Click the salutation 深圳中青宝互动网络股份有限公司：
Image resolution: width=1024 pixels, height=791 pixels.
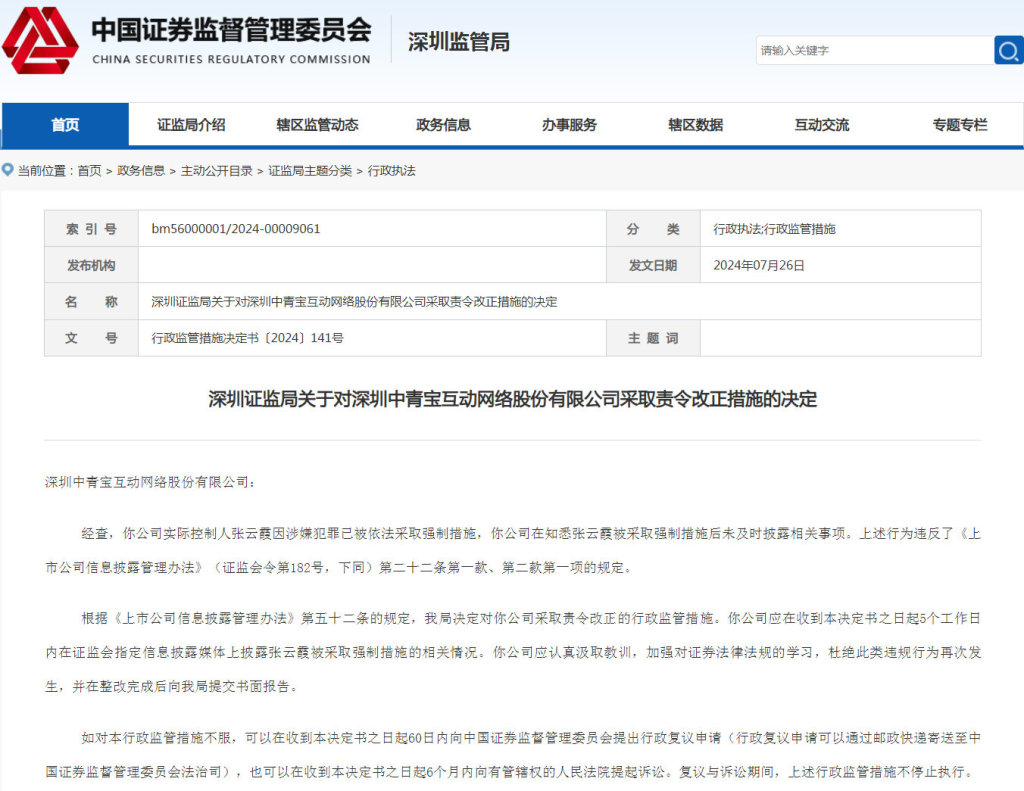click(150, 482)
